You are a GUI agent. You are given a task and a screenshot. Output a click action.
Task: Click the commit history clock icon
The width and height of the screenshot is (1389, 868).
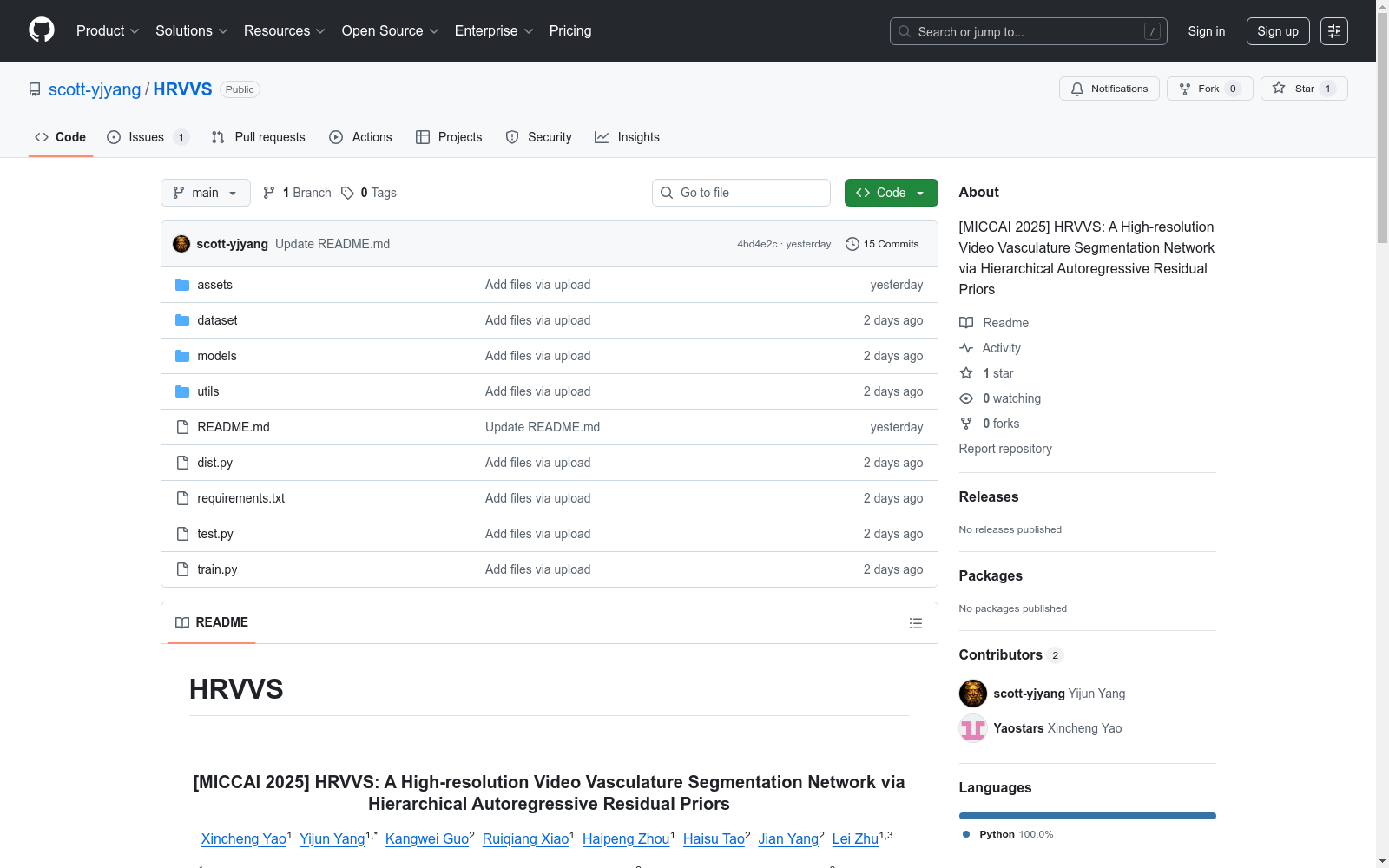(852, 244)
